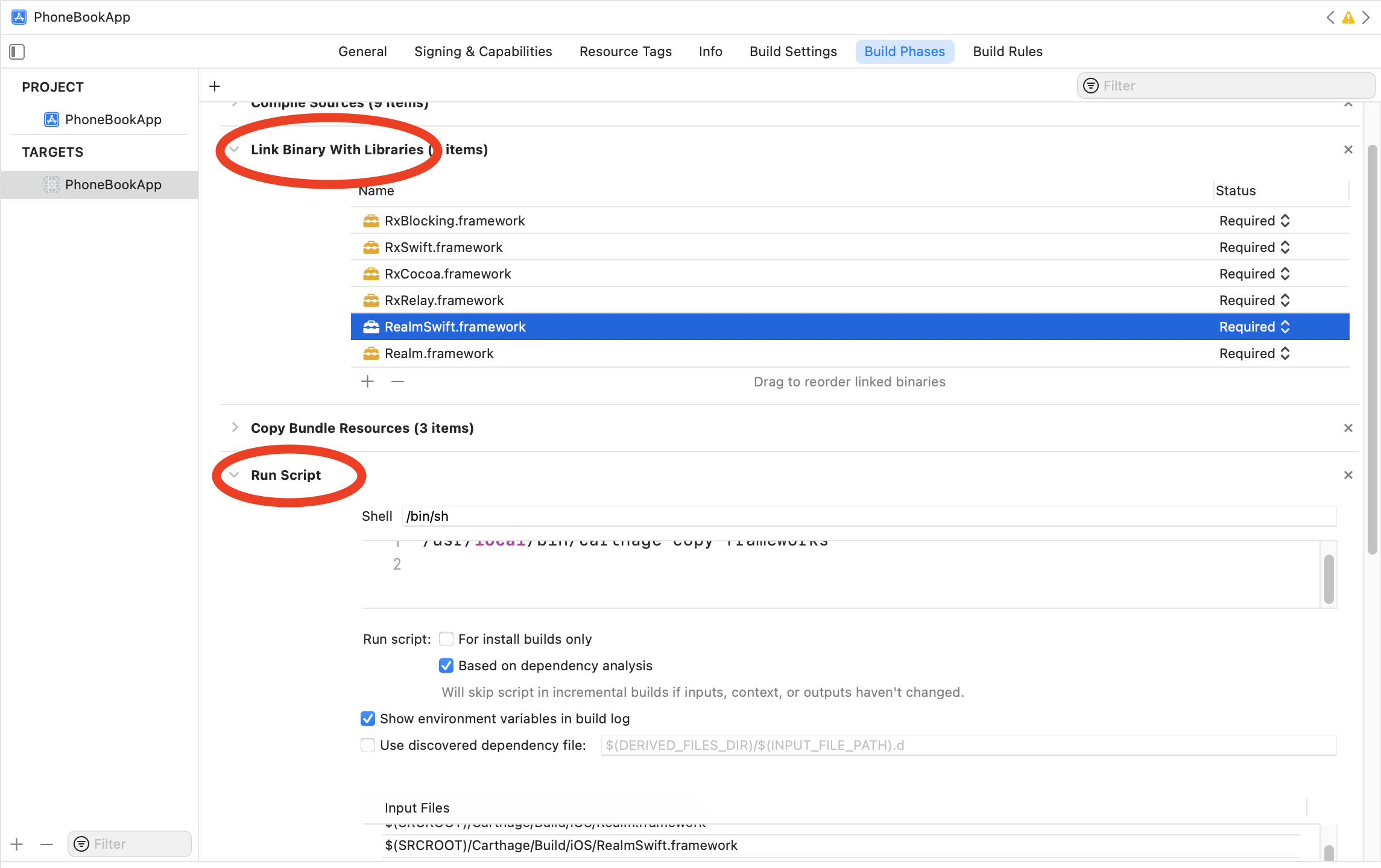1381x868 pixels.
Task: Select Realm.framework row
Action: 850,353
